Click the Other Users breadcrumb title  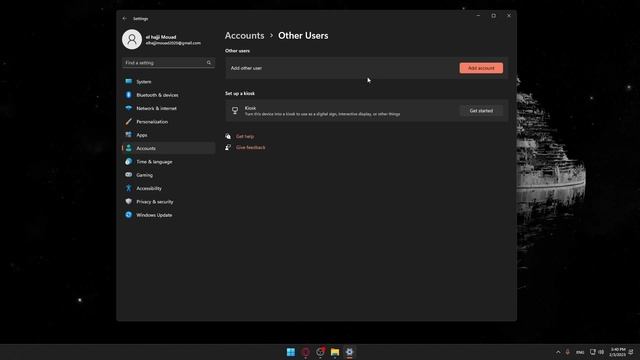click(x=303, y=36)
